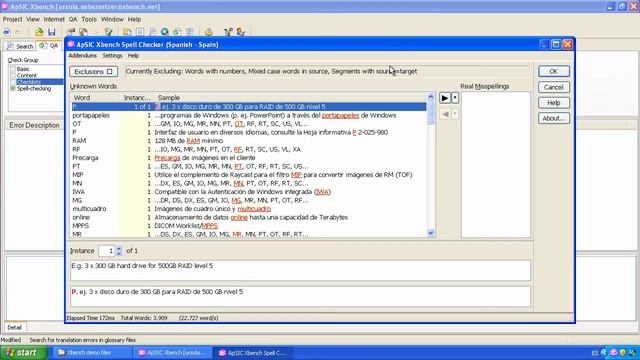
Task: Click the Spell Checker title bar app icon
Action: tap(71, 44)
